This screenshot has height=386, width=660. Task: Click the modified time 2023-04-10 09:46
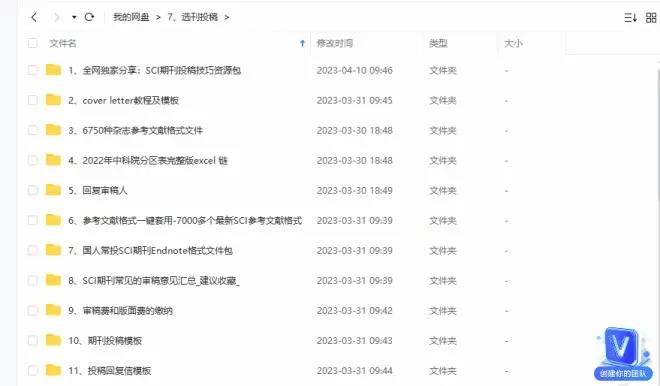(354, 70)
